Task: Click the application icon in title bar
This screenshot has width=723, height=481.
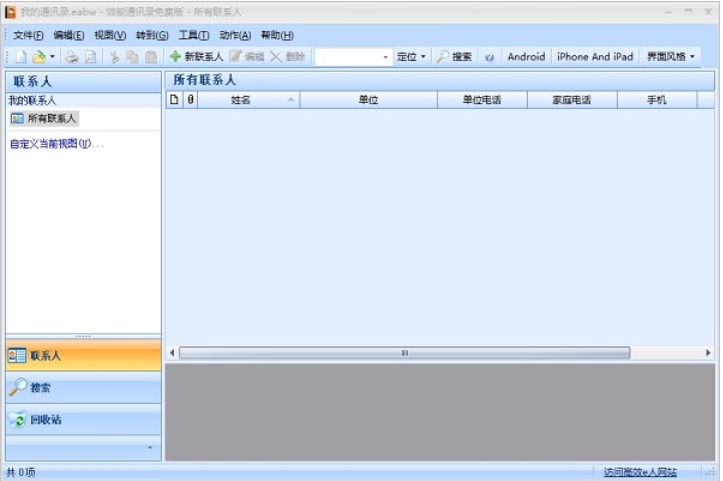Action: point(10,12)
